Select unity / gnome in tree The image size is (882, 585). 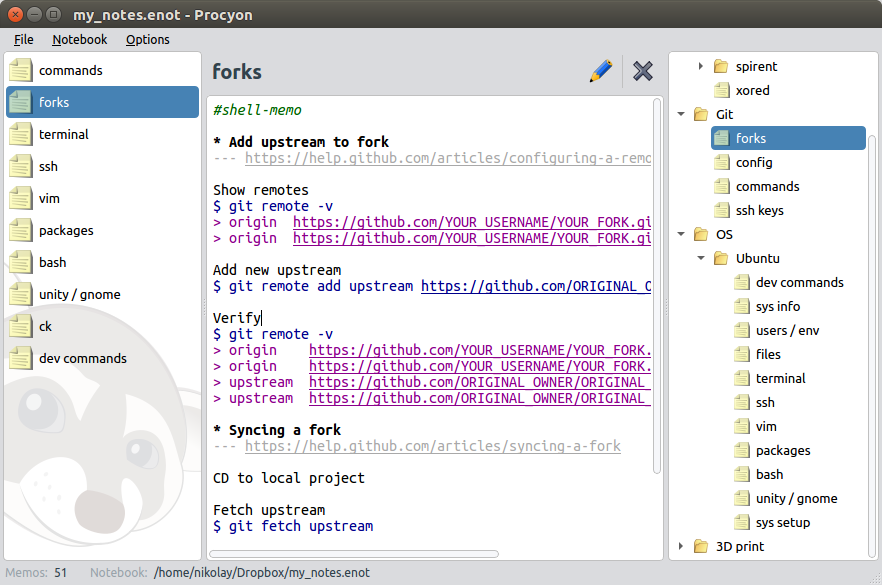click(x=796, y=498)
